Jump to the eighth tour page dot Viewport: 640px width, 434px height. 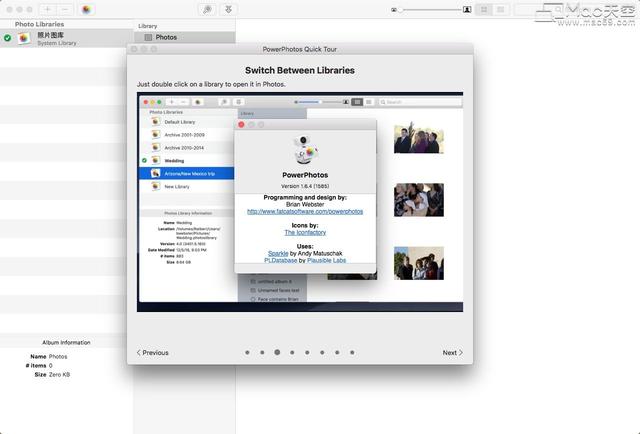tap(352, 352)
